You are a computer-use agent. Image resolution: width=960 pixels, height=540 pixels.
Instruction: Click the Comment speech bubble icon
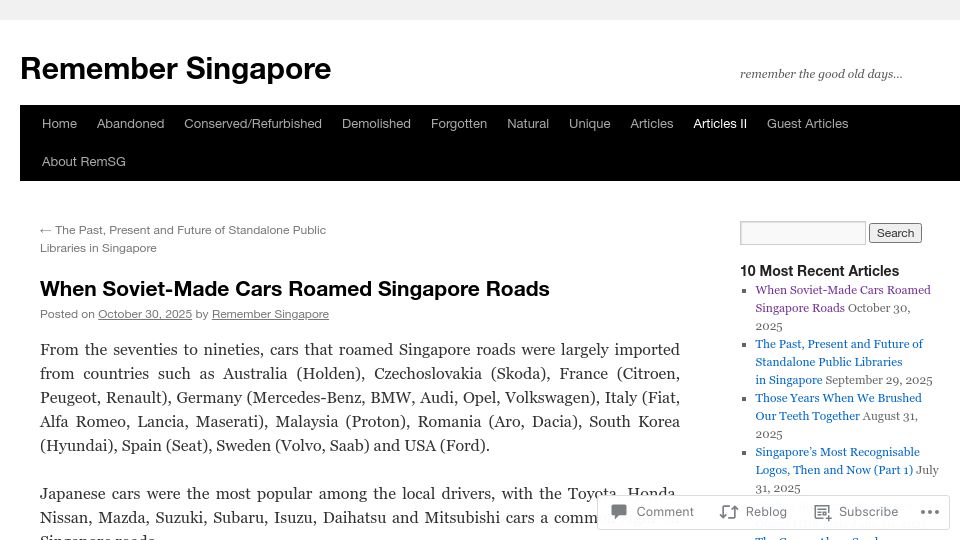point(619,511)
